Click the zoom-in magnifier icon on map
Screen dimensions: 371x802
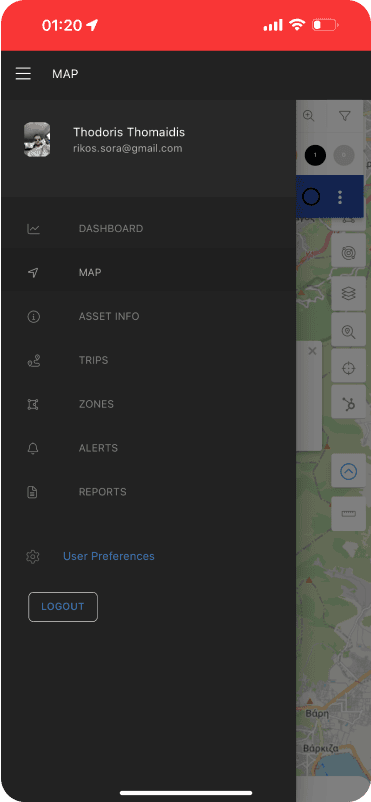point(309,116)
